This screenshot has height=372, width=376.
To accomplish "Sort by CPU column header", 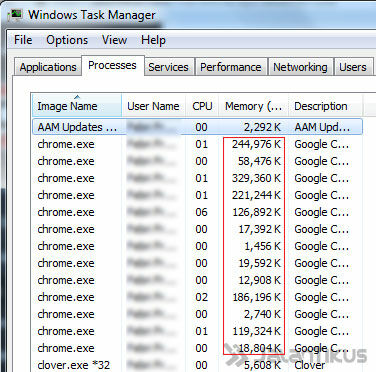I will click(x=202, y=106).
